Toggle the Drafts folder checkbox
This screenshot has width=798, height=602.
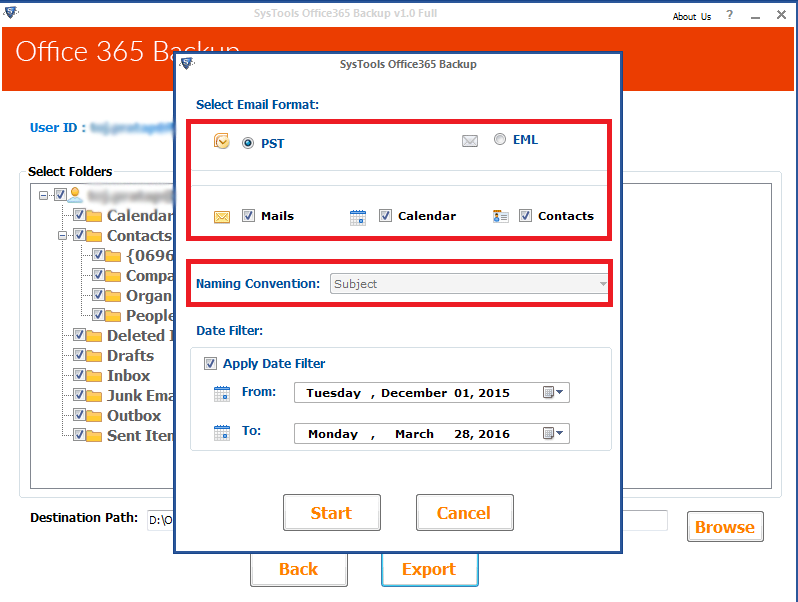point(79,355)
